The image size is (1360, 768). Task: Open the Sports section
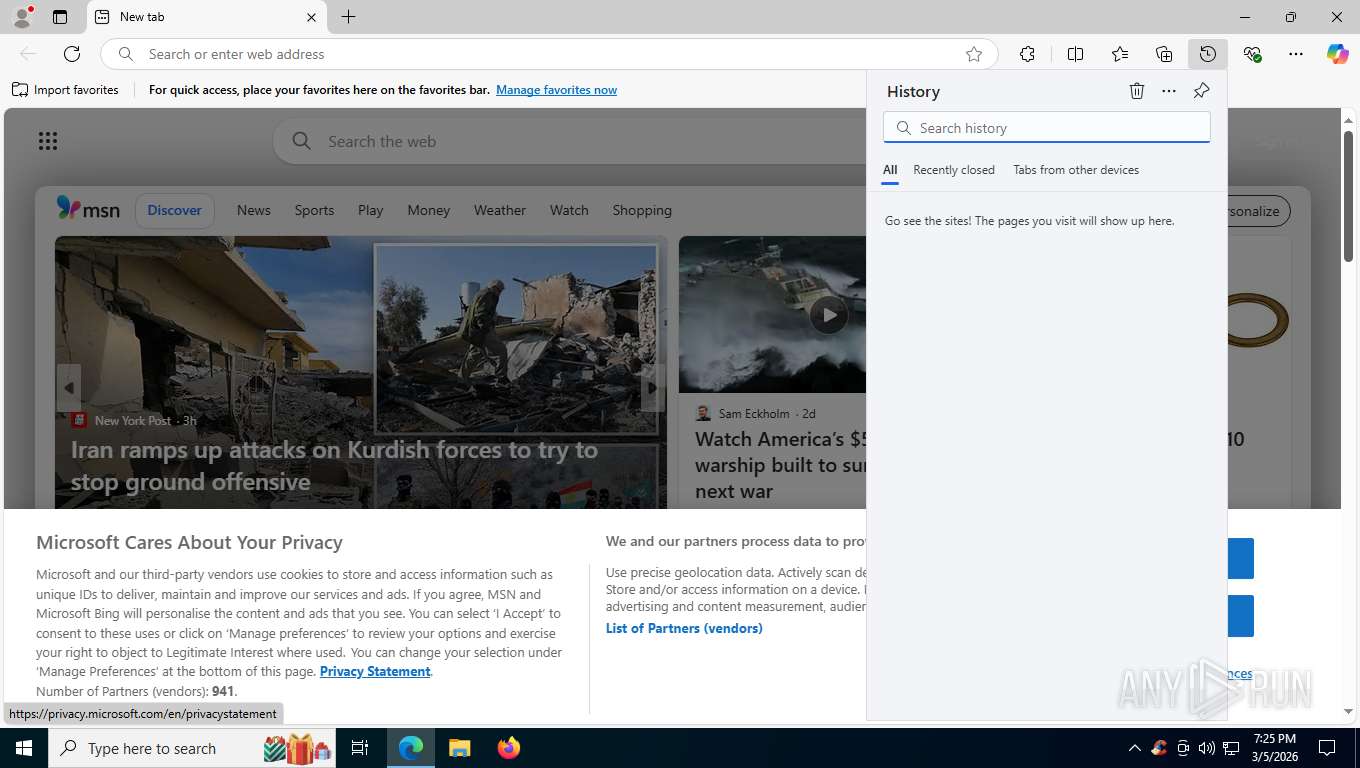(x=314, y=210)
